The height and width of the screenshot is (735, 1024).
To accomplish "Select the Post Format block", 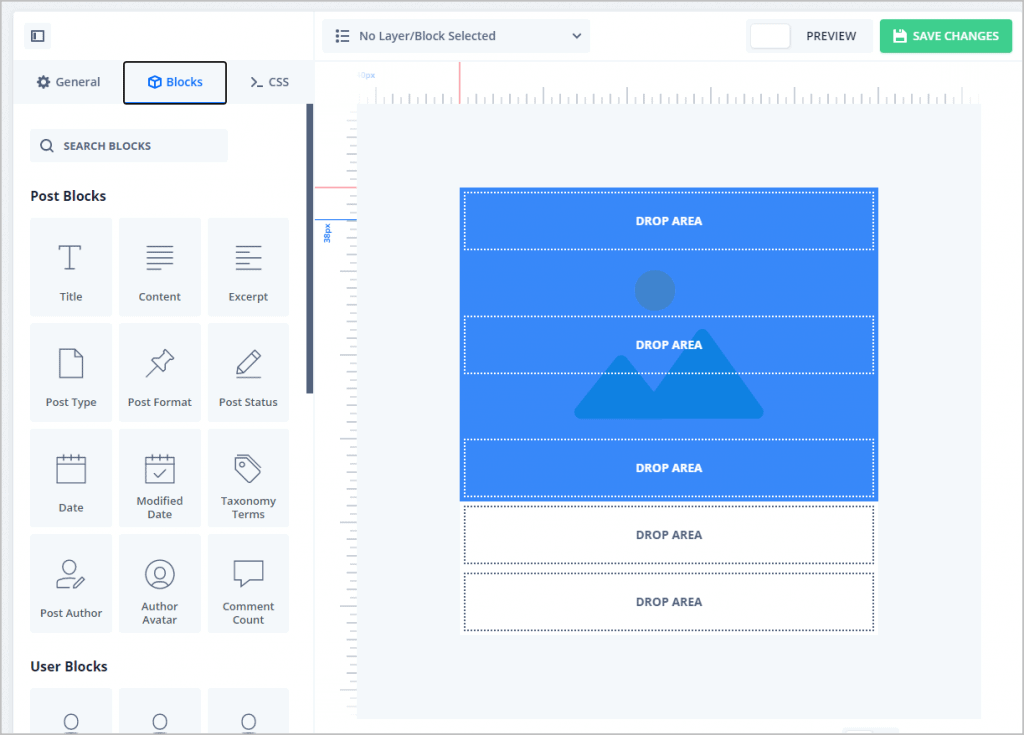I will click(x=160, y=372).
